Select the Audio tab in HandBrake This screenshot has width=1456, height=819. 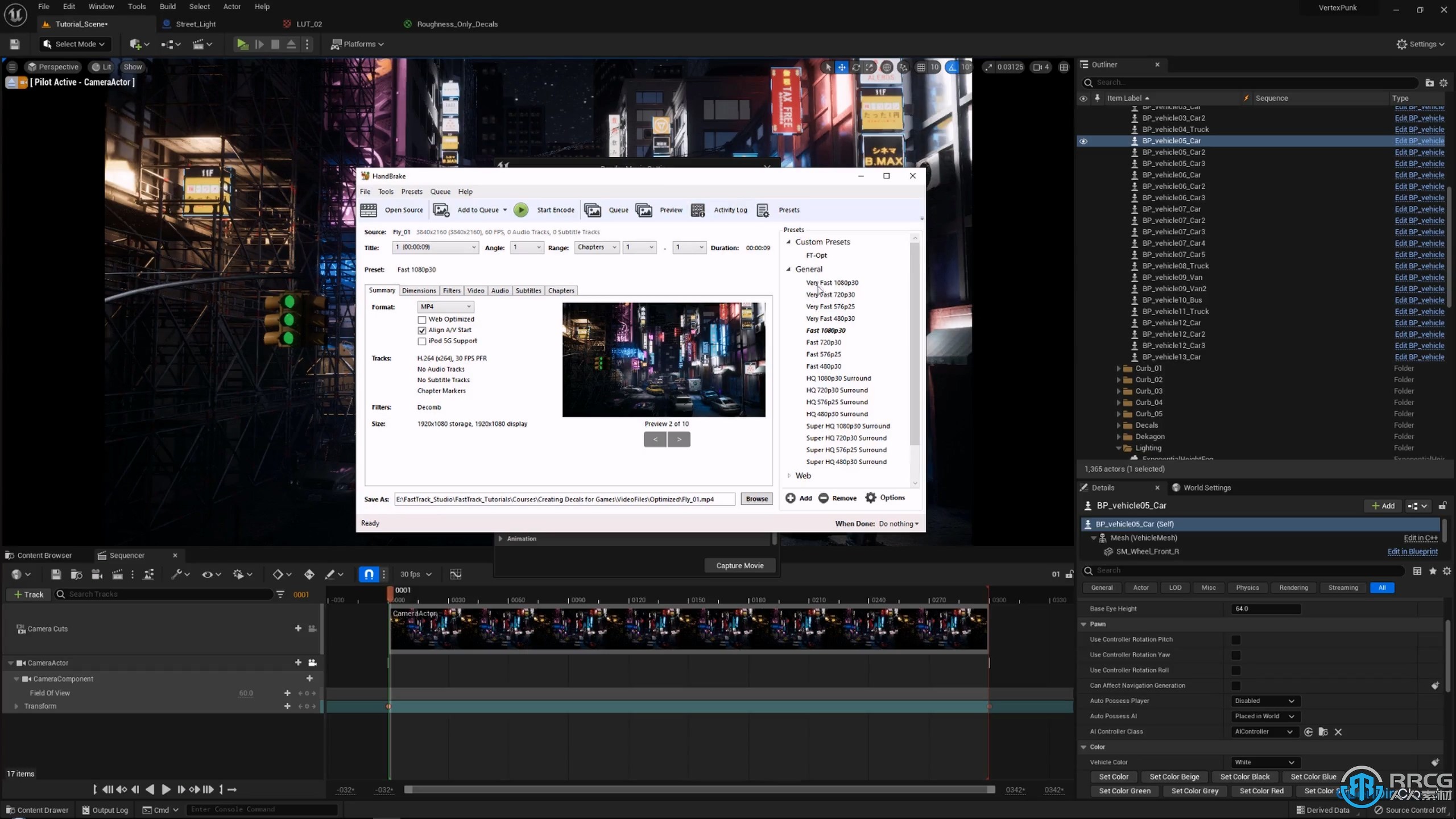499,290
